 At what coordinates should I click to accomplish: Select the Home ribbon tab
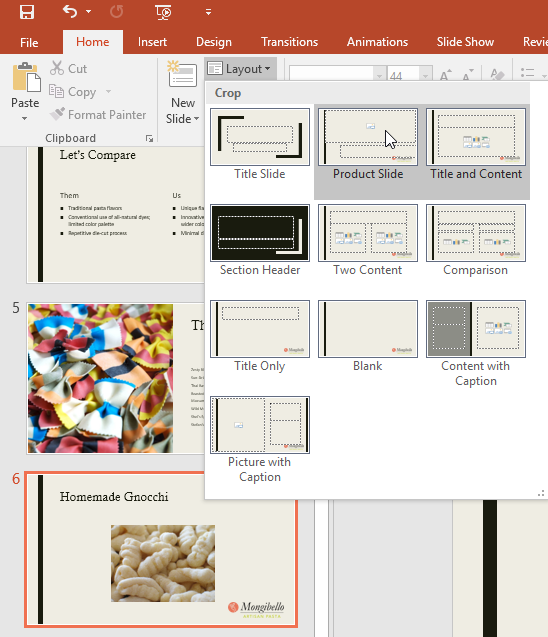pyautogui.click(x=93, y=42)
